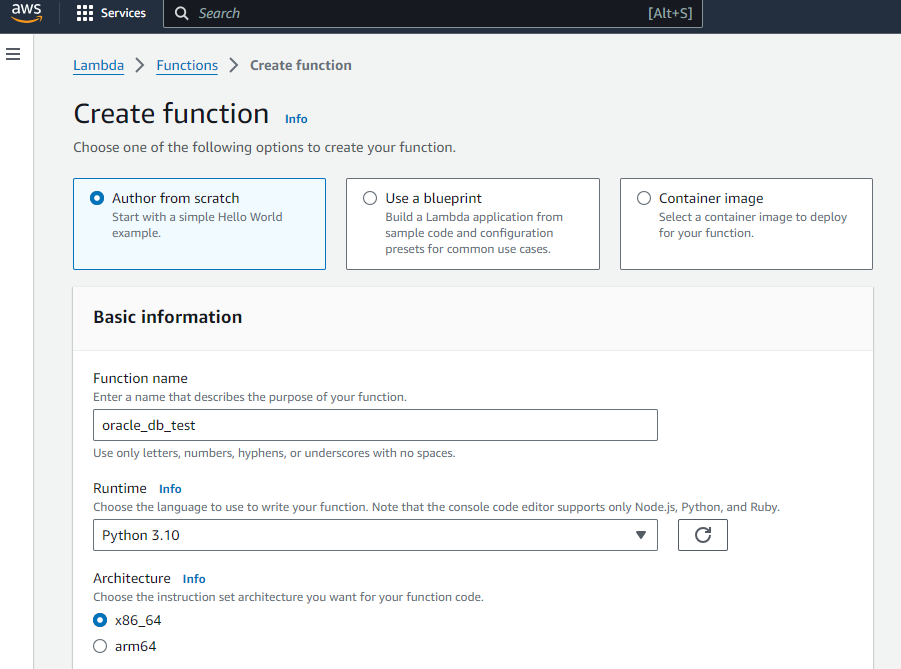901x669 pixels.
Task: Open Info link next to Architecture
Action: pos(194,579)
